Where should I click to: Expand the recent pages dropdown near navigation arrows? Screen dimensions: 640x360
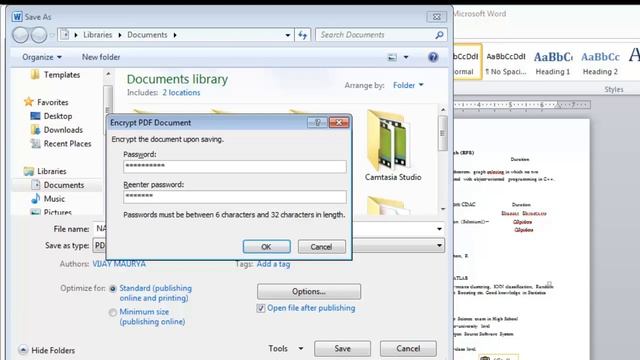52,35
